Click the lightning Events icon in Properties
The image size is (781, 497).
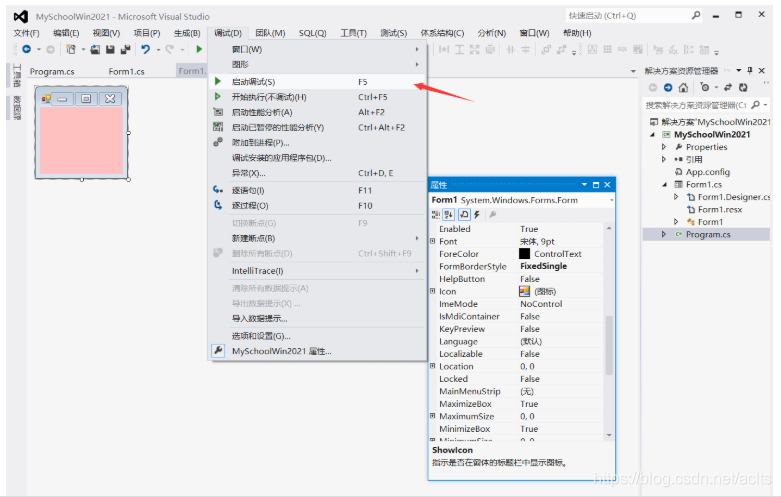pos(477,215)
